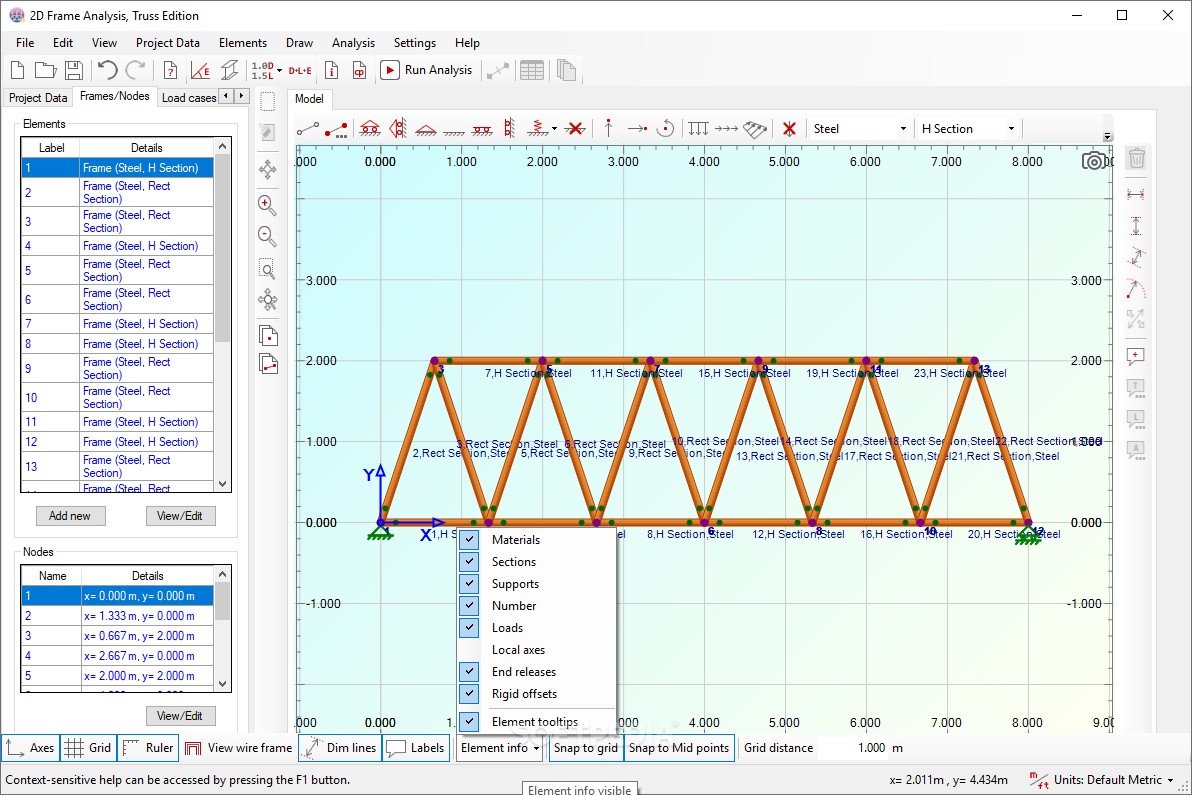Viewport: 1192px width, 795px height.
Task: Select the fixed support tool
Action: click(x=454, y=131)
